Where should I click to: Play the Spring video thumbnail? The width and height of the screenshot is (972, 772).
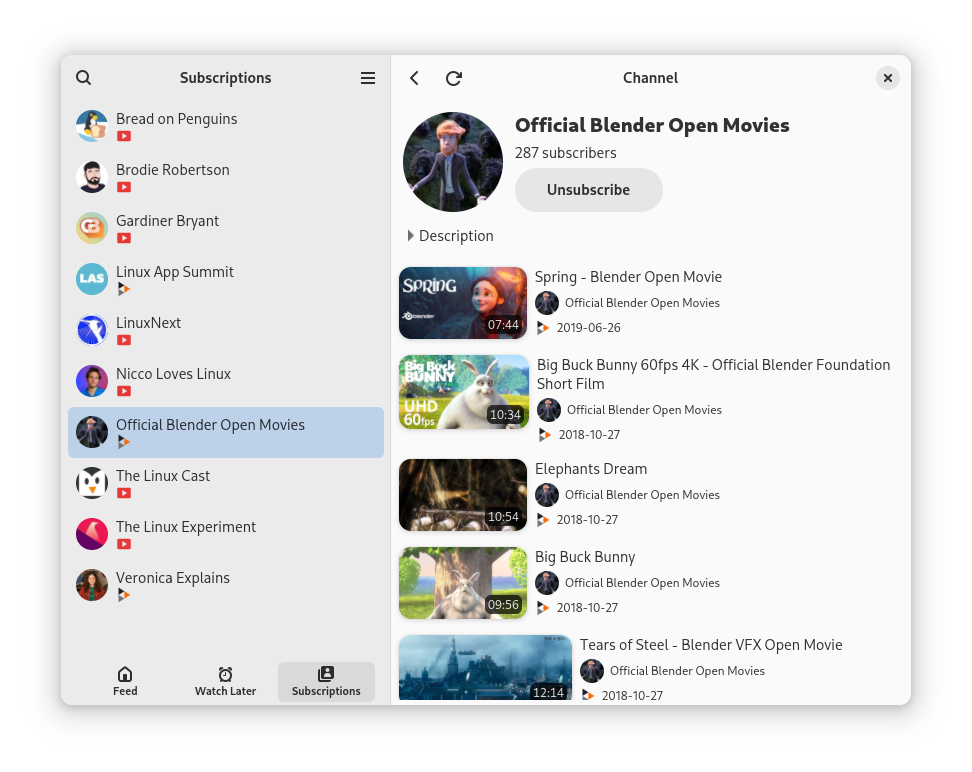(462, 303)
